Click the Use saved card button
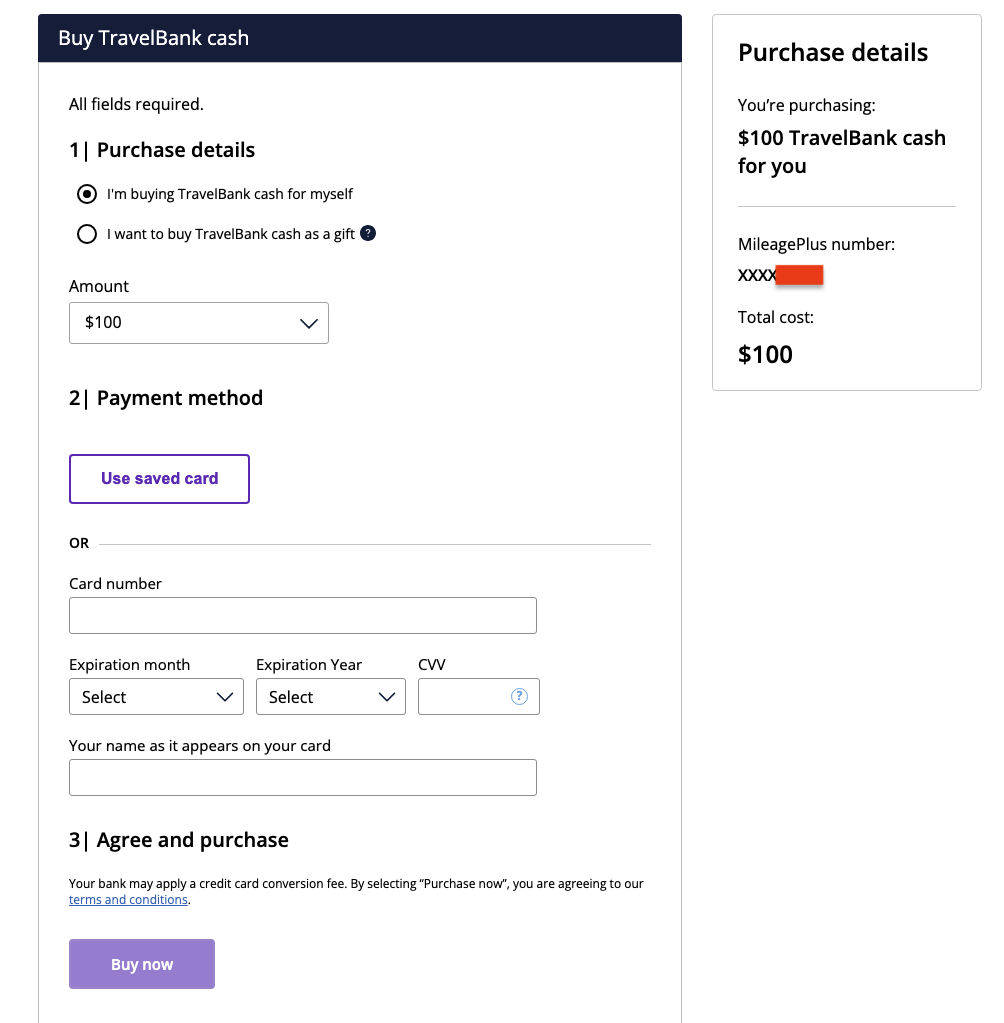The height and width of the screenshot is (1023, 1004). (x=158, y=478)
